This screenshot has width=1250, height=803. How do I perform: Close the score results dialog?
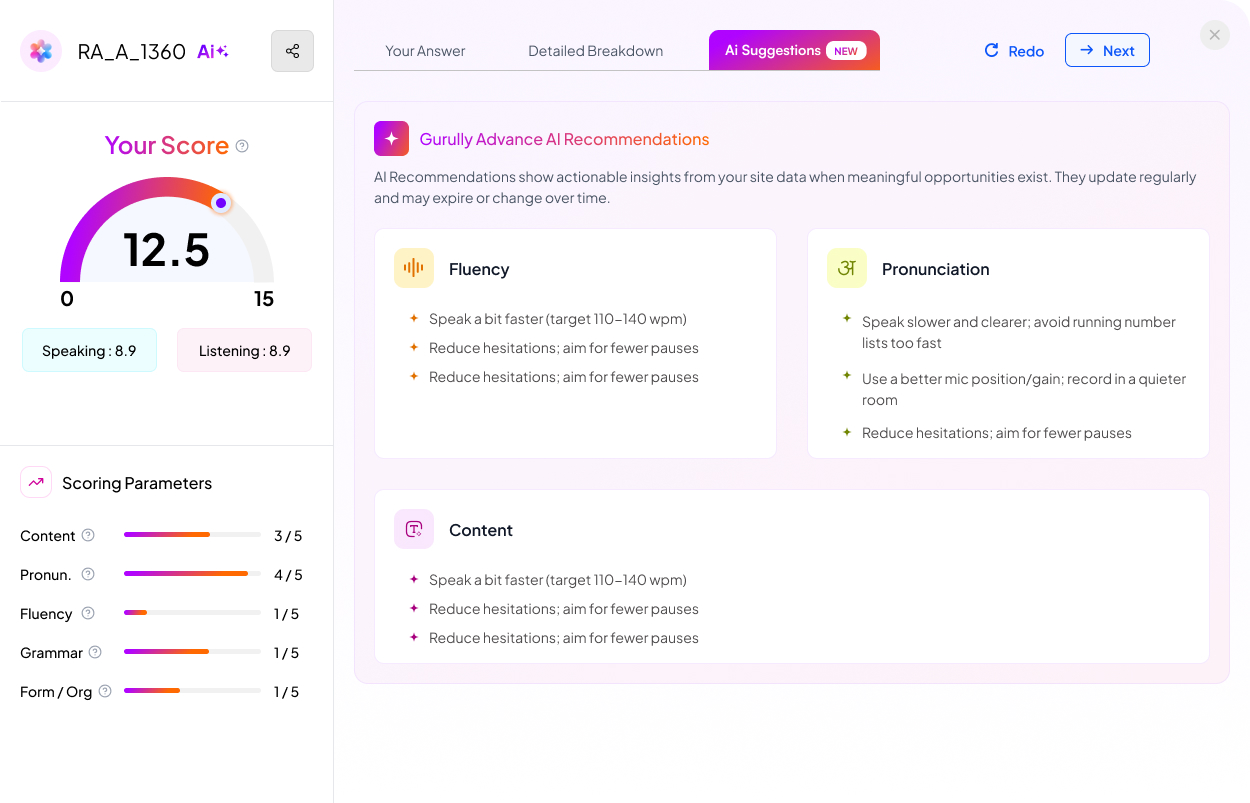coord(1214,35)
